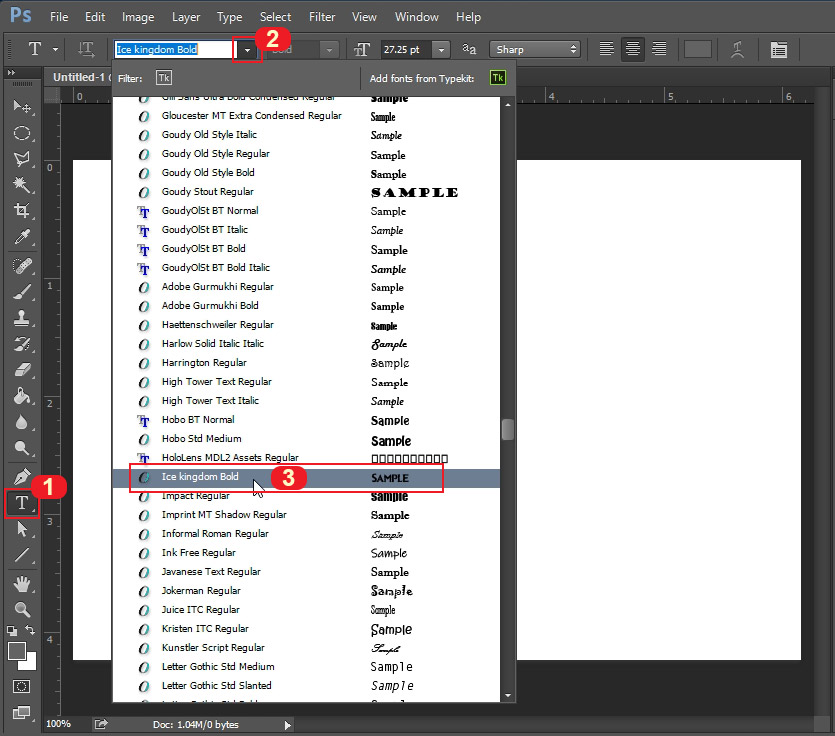
Task: Expand the collapsed toolbox double arrows
Action: click(x=11, y=72)
